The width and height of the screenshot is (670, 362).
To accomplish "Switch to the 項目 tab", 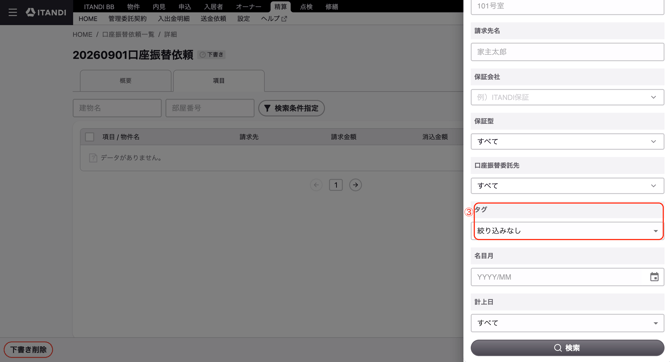I will tap(219, 81).
